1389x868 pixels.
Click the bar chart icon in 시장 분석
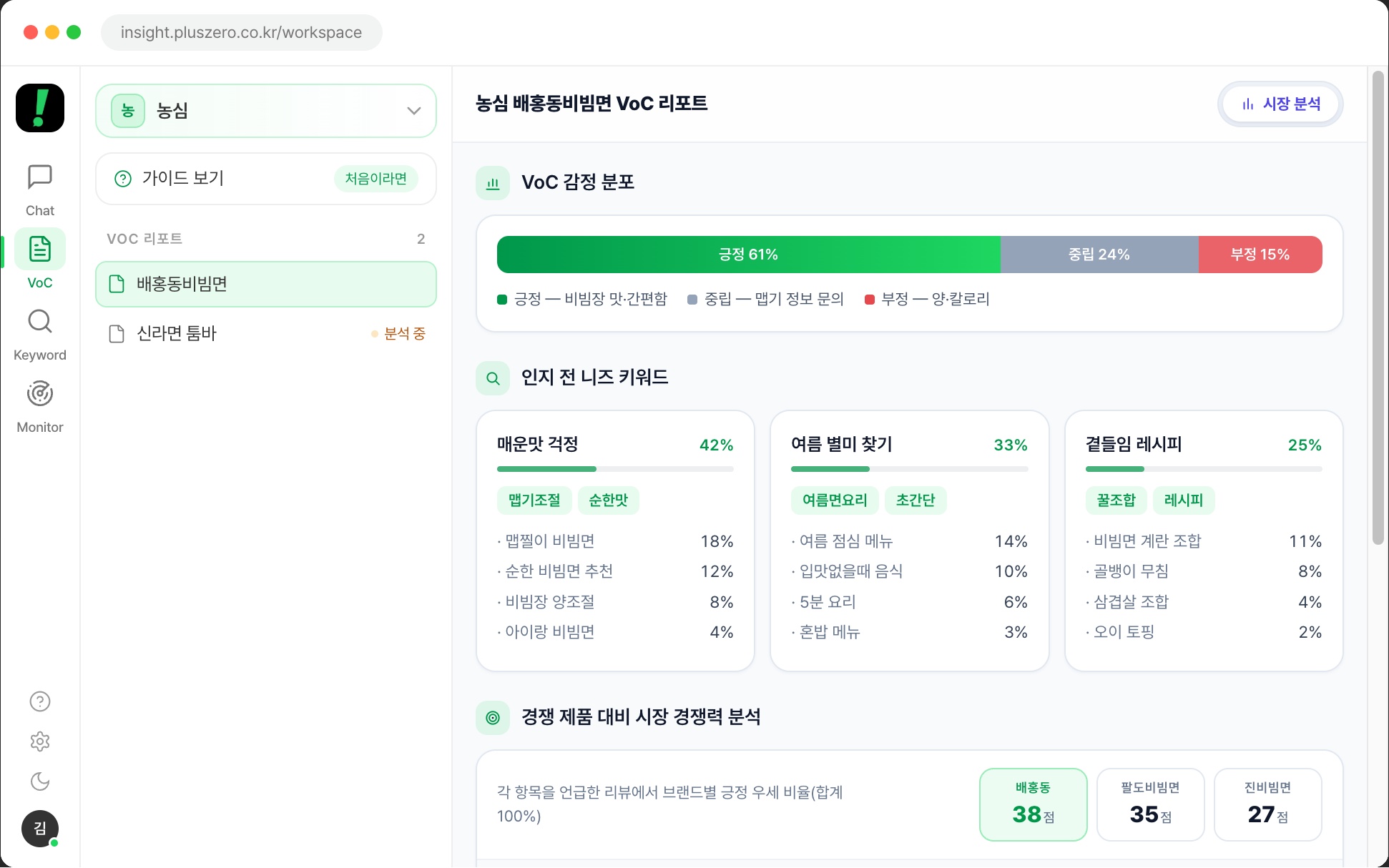click(1248, 104)
